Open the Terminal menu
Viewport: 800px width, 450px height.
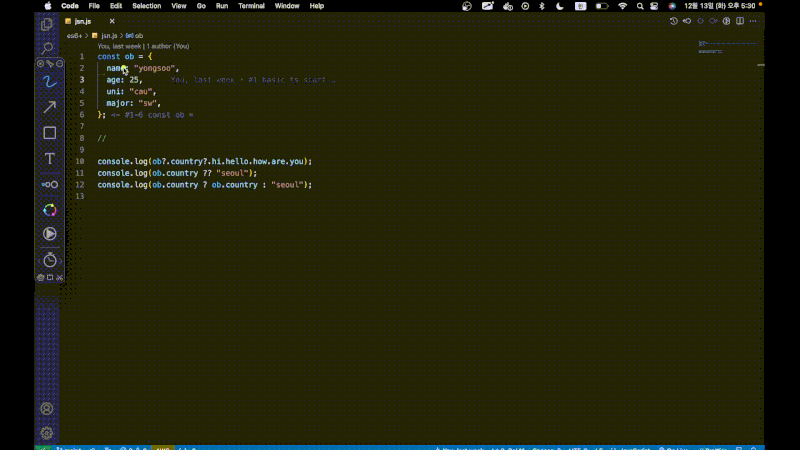pos(252,6)
